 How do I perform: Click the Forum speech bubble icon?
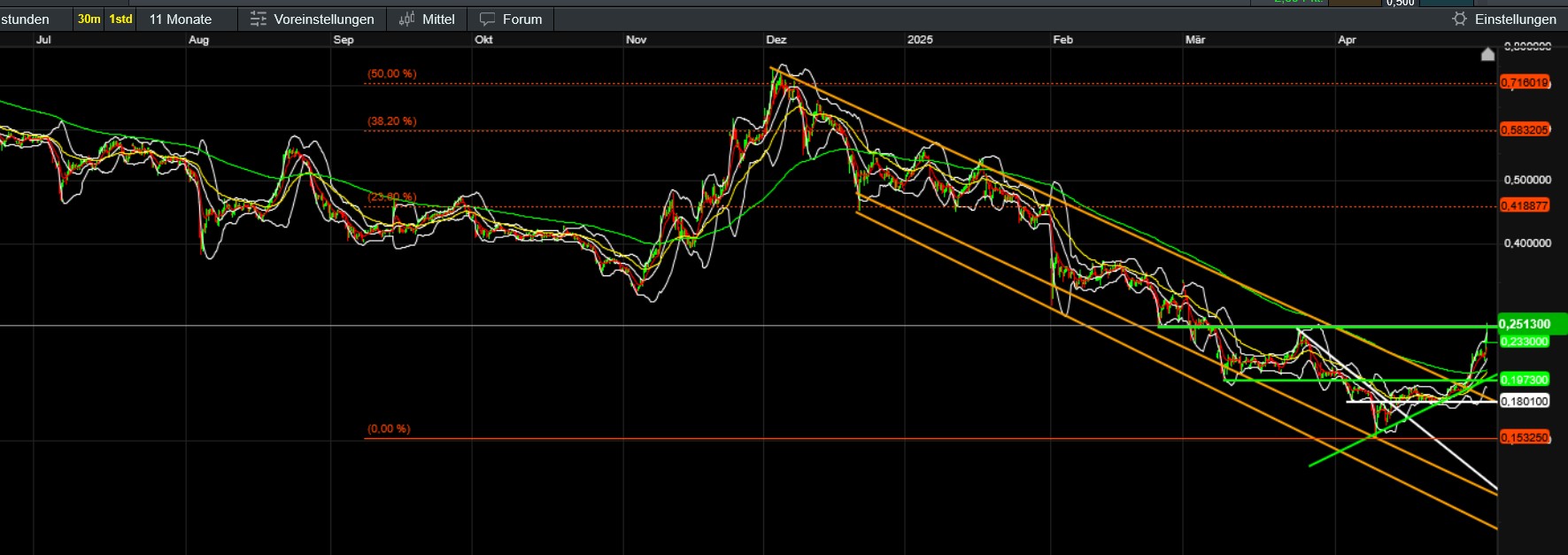[x=487, y=19]
